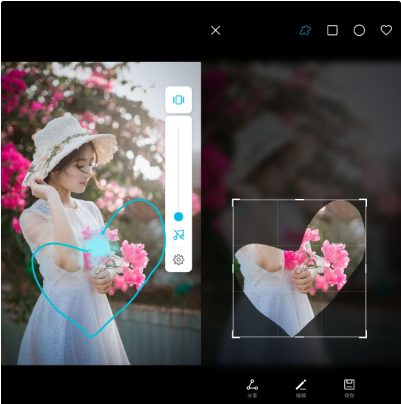Viewport: 401px width, 404px height.
Task: Toggle the vibration mode button
Action: pyautogui.click(x=178, y=100)
